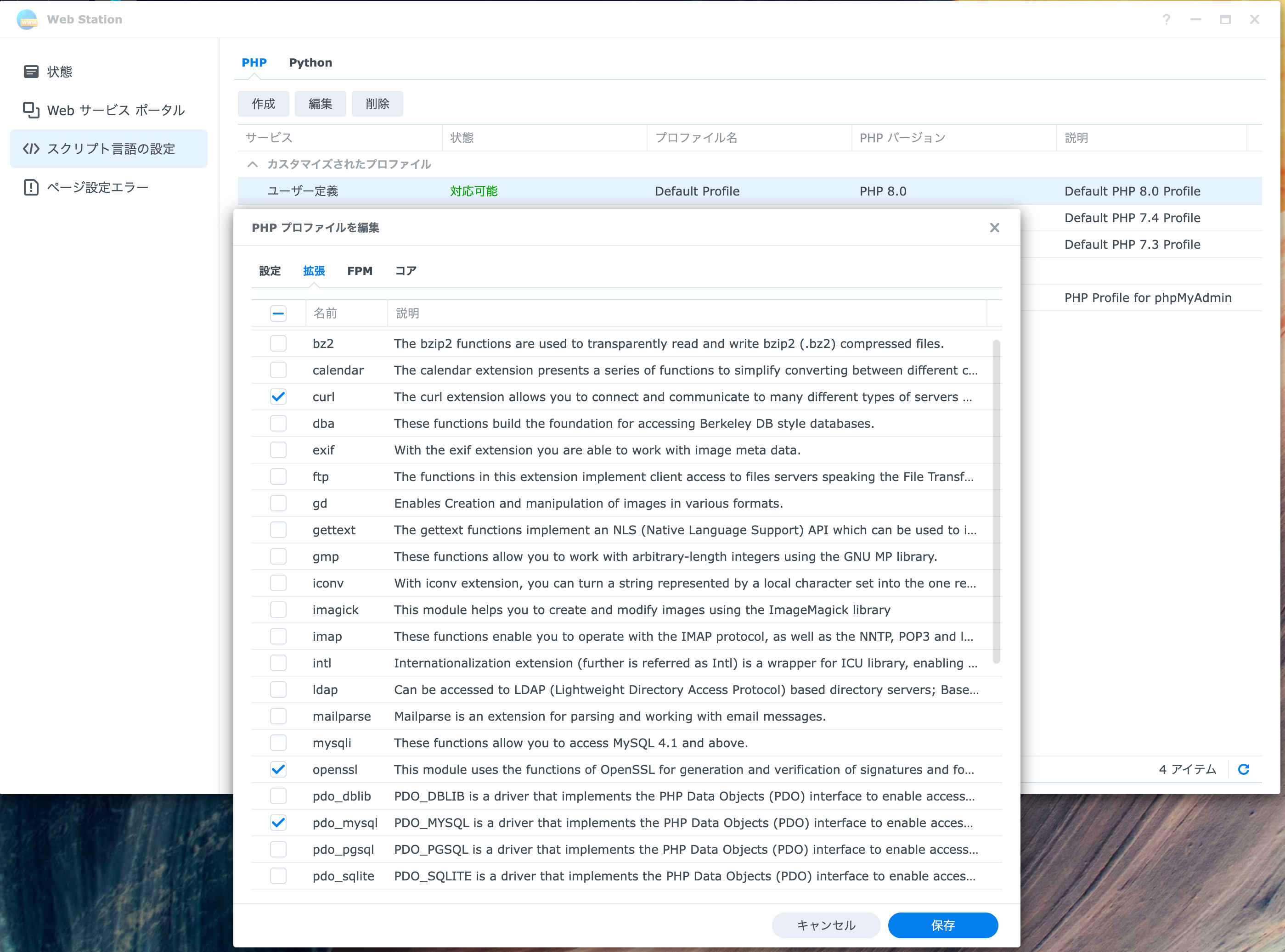This screenshot has width=1285, height=952.
Task: Click the 名前 column header in dialog
Action: [x=325, y=314]
